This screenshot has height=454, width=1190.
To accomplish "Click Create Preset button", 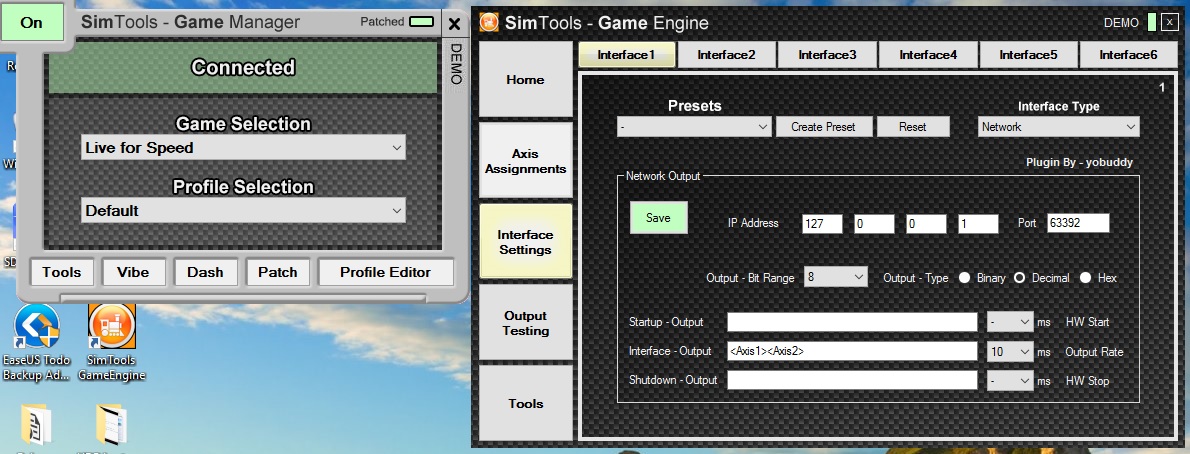I will [823, 127].
